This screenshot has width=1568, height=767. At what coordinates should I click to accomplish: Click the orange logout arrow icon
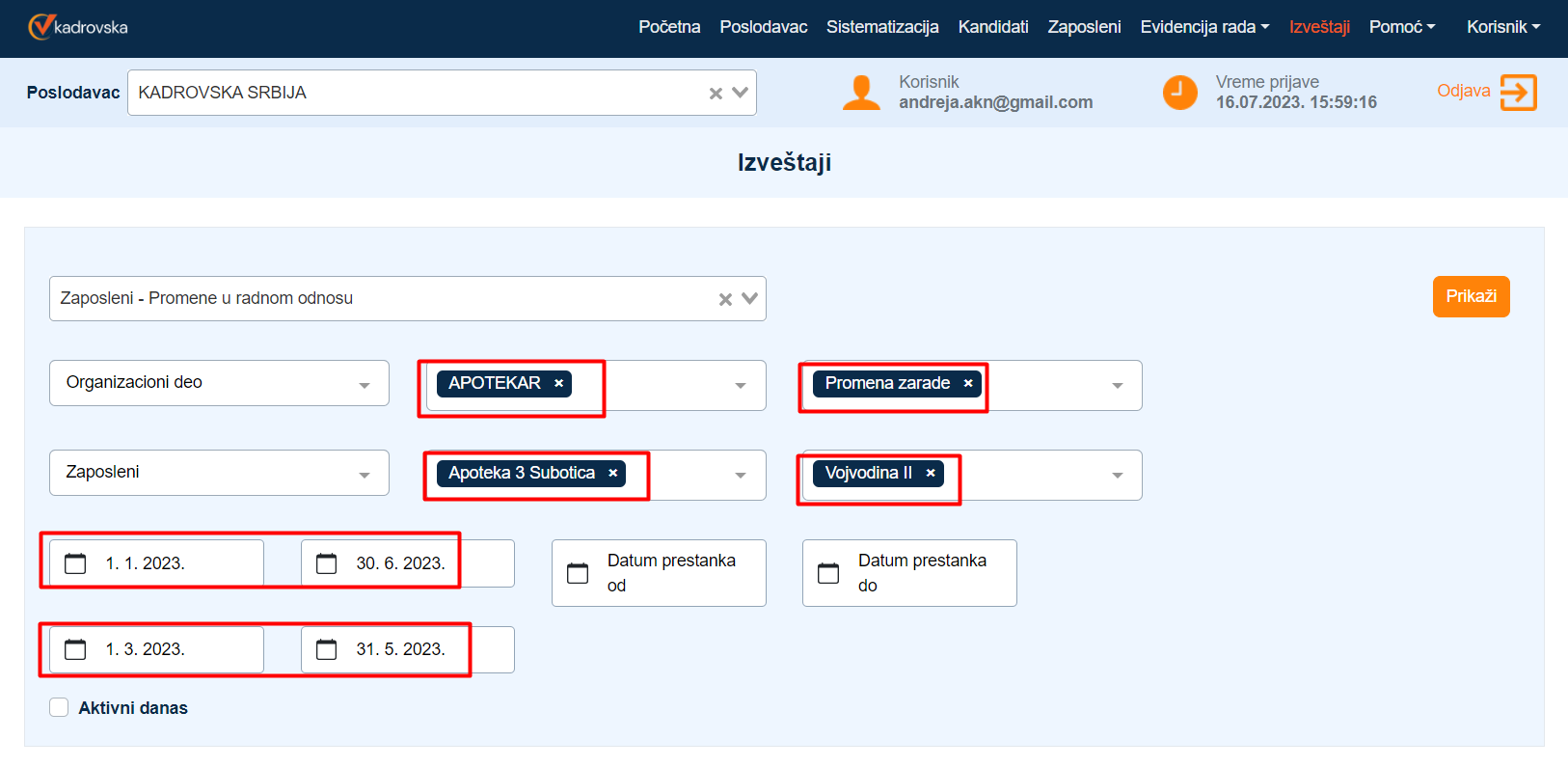pos(1518,93)
